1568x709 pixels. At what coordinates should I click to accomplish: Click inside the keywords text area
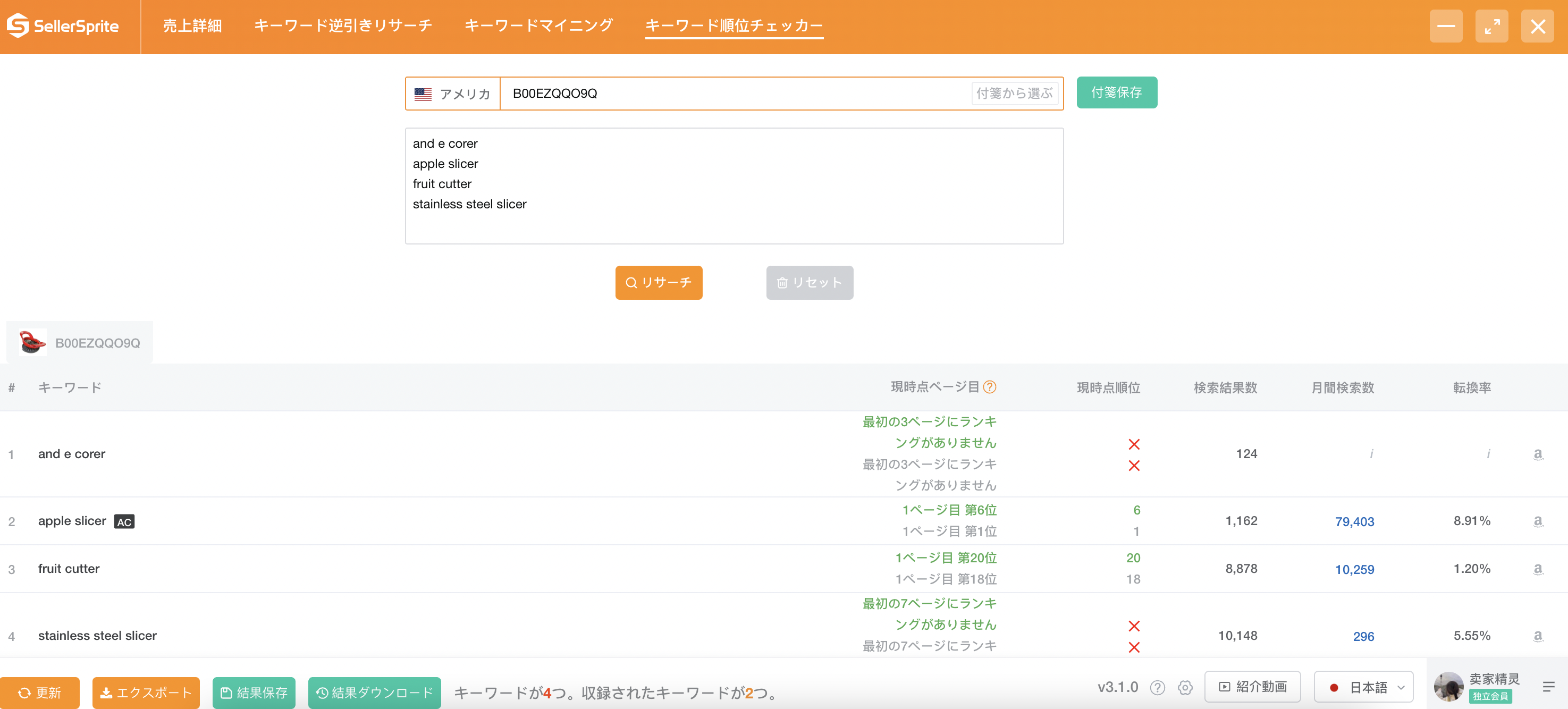(734, 185)
